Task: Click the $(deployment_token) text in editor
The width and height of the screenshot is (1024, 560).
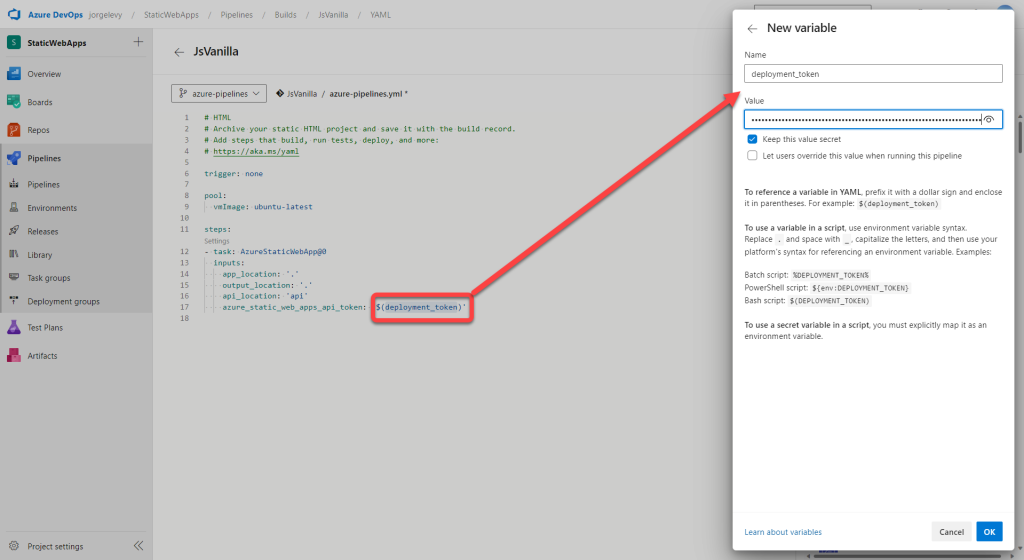Action: (x=418, y=307)
